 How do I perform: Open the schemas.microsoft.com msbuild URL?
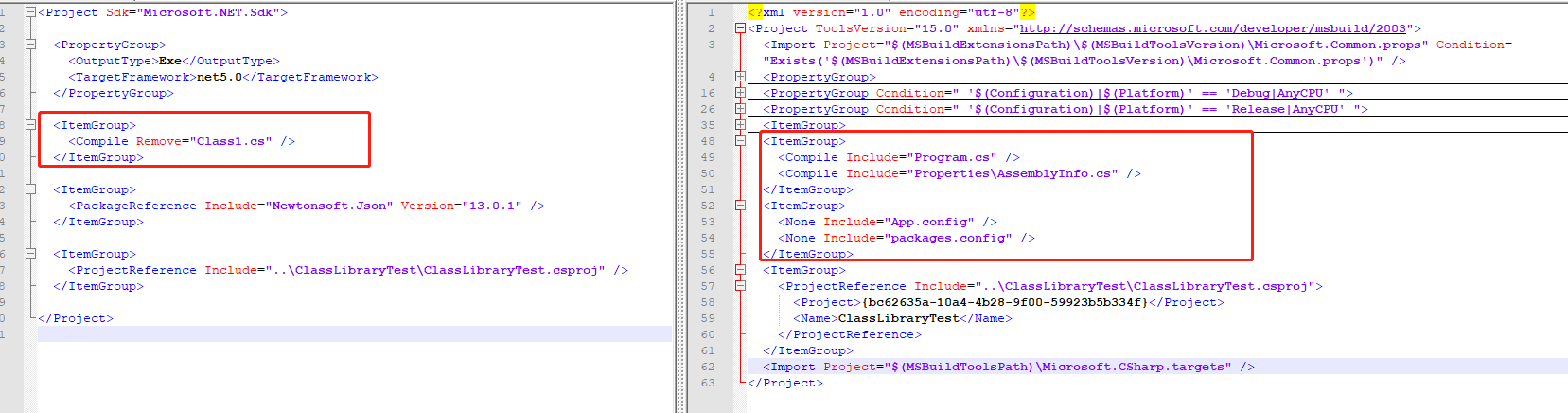tap(1212, 28)
